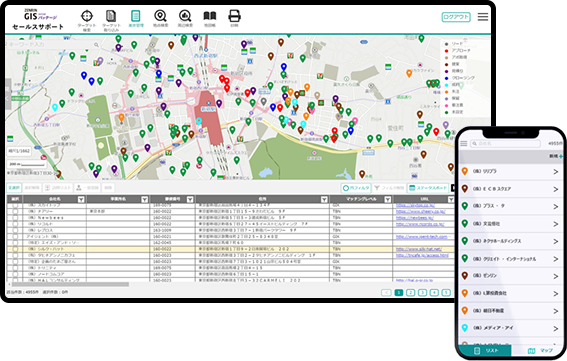Expand the ECBスクエア entry chevron on phone
Image resolution: width=567 pixels, height=361 pixels.
click(x=556, y=189)
